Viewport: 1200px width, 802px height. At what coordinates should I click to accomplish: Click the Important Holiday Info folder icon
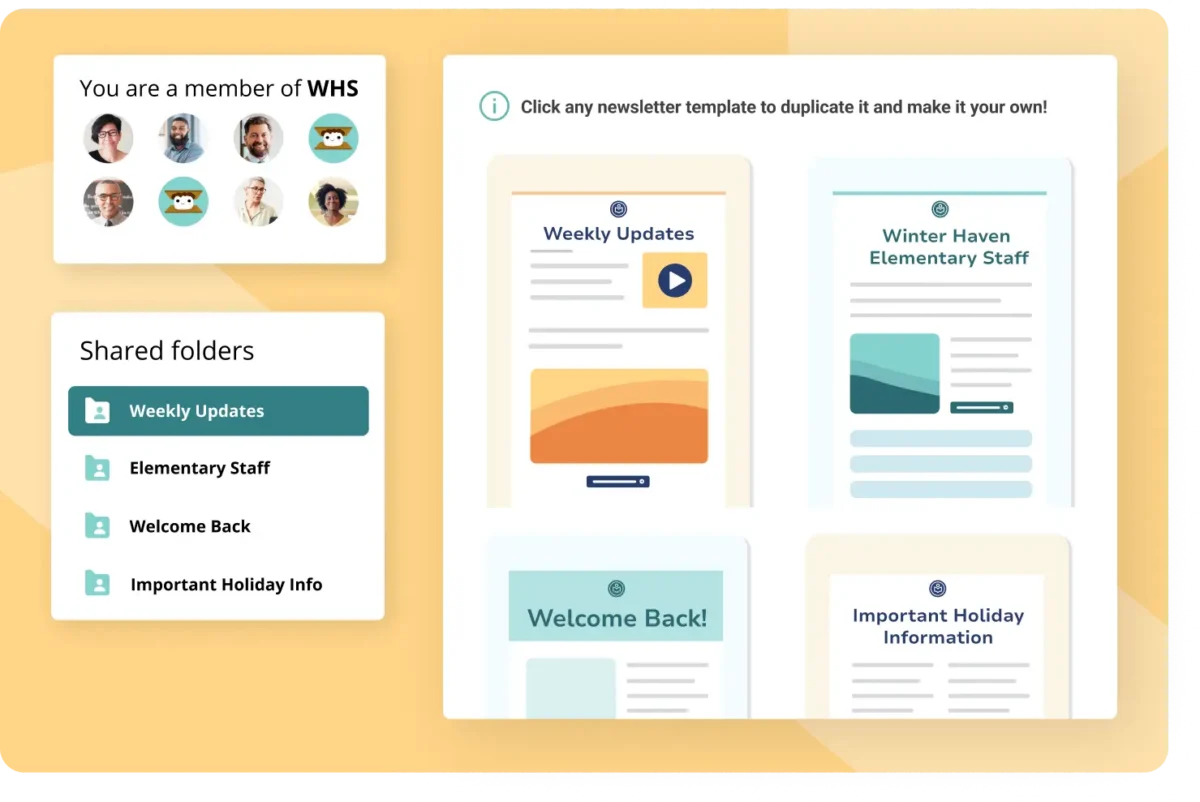pyautogui.click(x=97, y=584)
